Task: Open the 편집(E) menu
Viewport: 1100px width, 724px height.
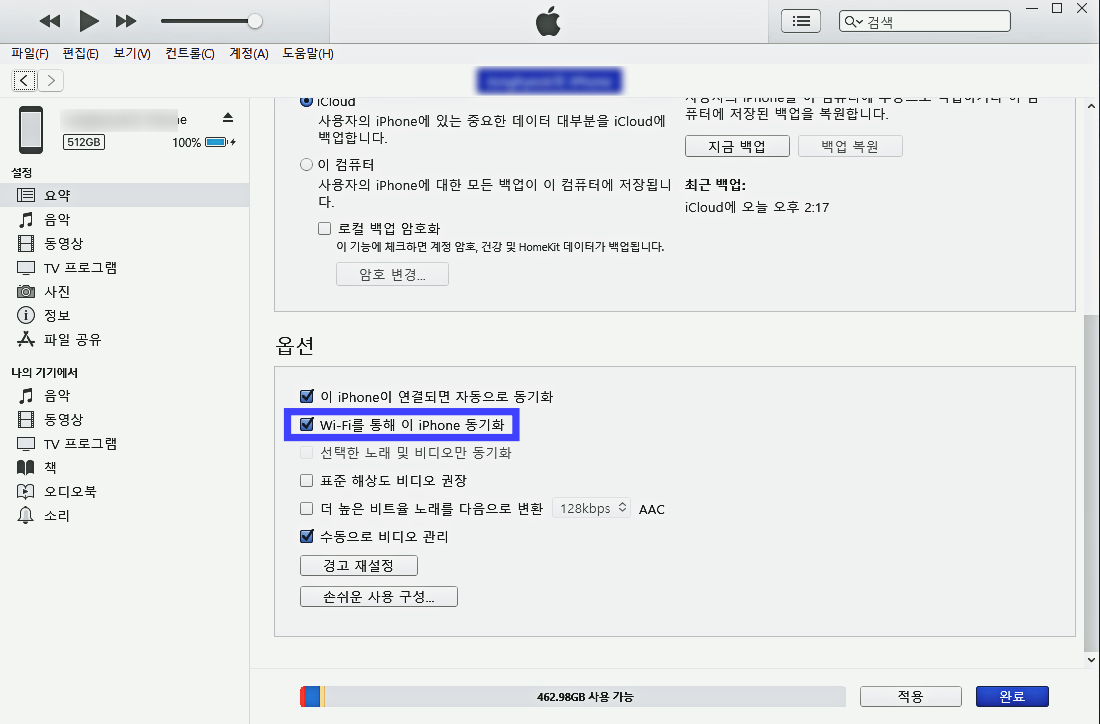Action: point(81,53)
